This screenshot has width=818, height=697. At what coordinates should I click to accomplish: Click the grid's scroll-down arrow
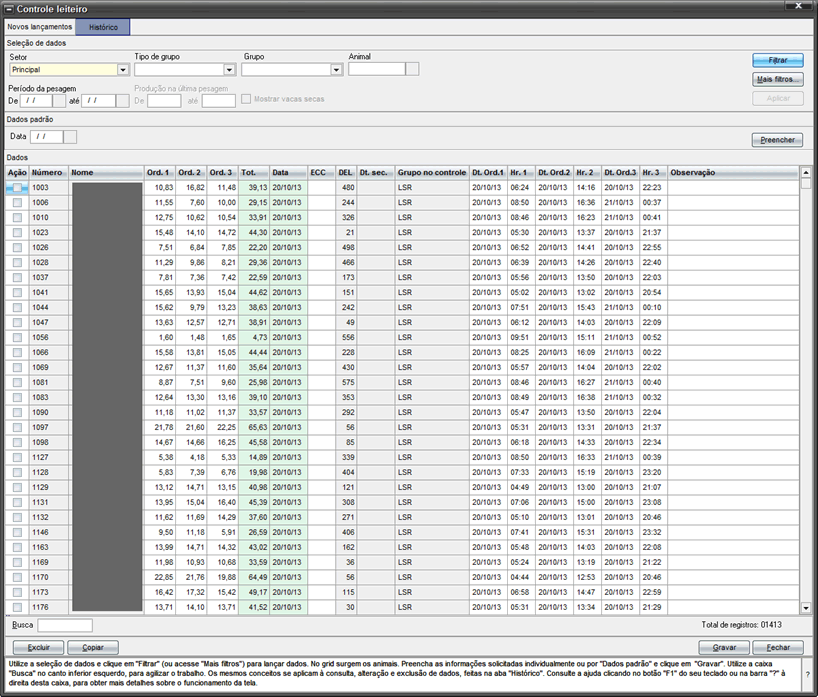(806, 608)
